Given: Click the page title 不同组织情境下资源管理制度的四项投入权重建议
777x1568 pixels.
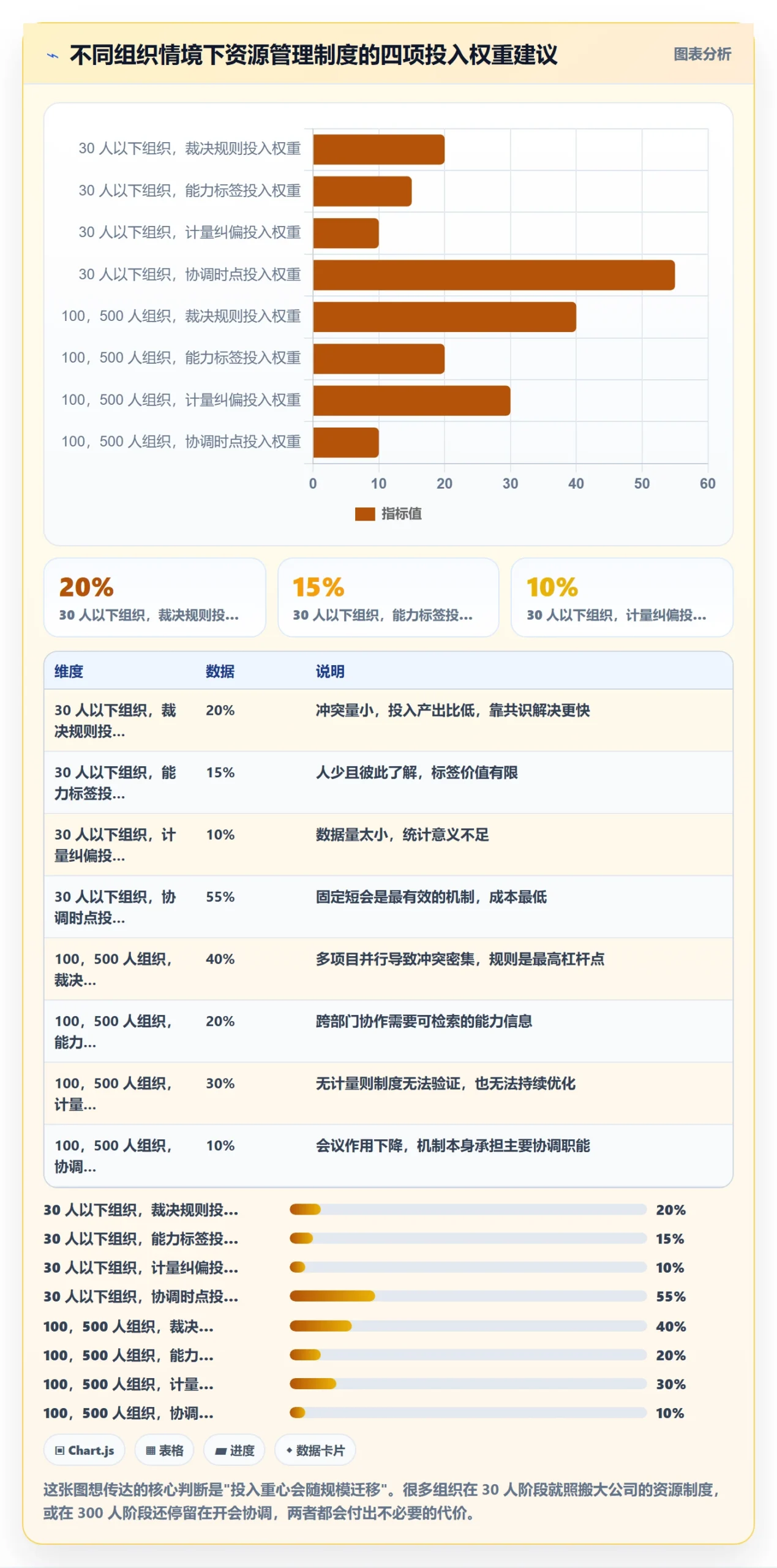Looking at the screenshot, I should pyautogui.click(x=313, y=55).
